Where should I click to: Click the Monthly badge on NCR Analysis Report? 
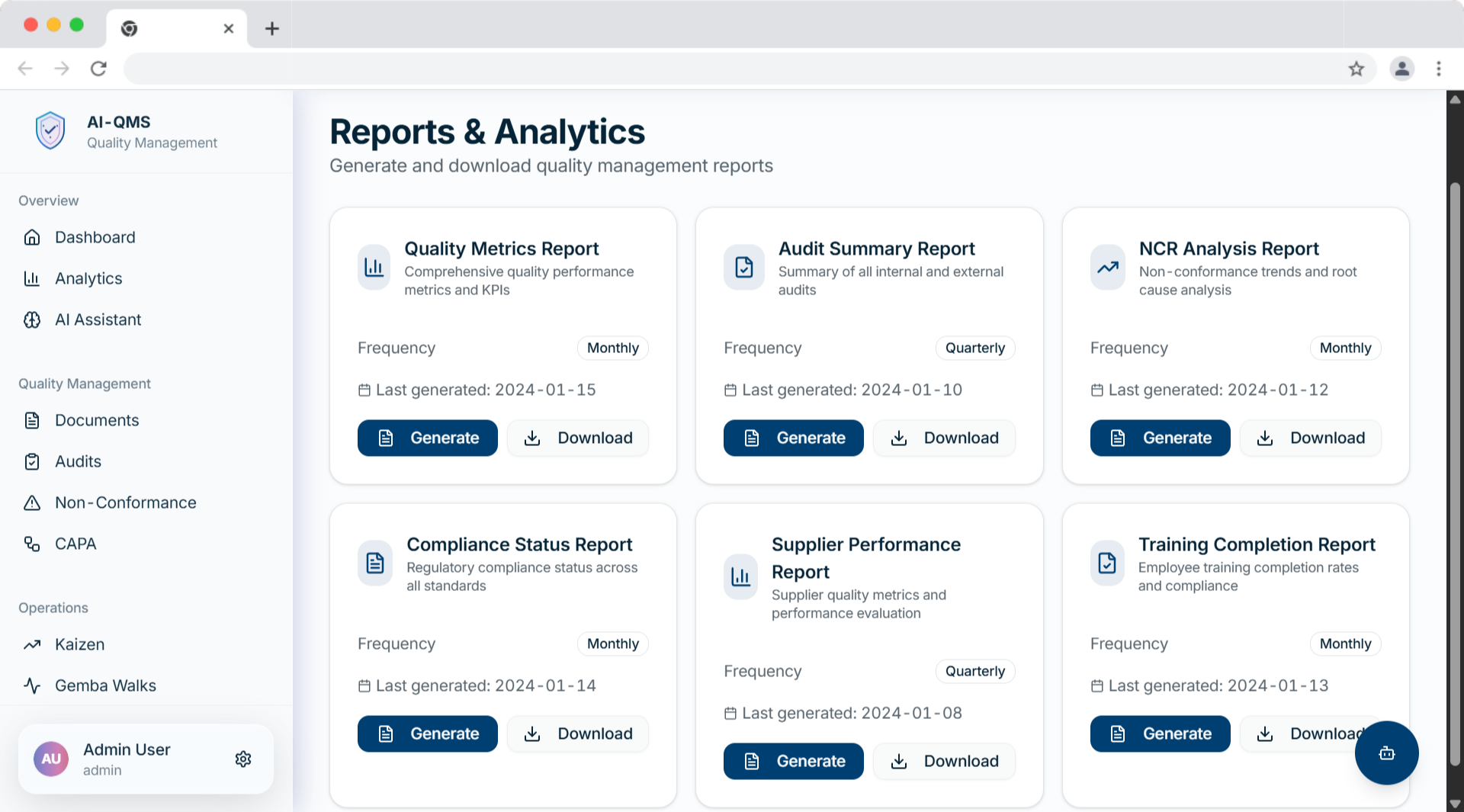click(1345, 348)
